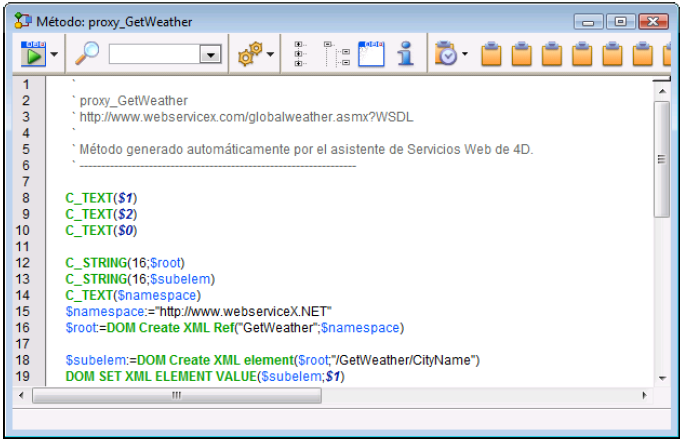Run the method with the green play icon
The width and height of the screenshot is (681, 441).
point(33,54)
